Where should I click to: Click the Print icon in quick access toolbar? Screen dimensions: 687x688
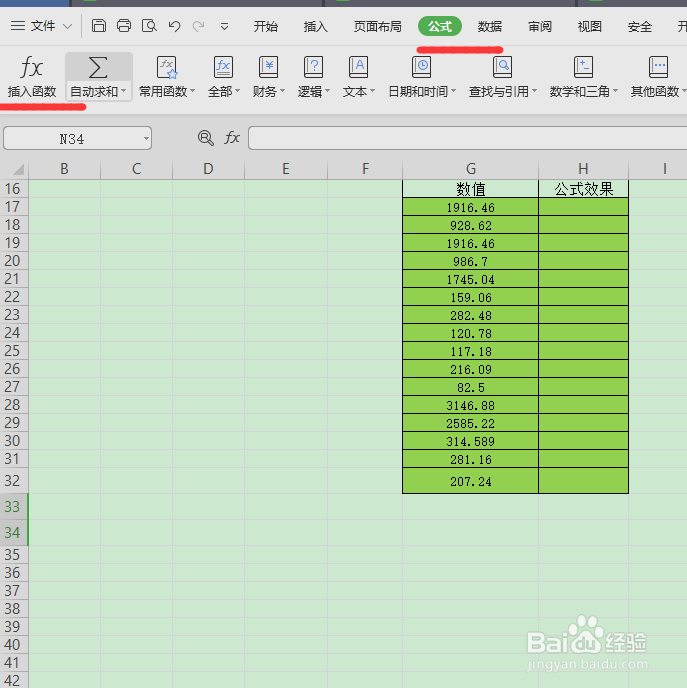pyautogui.click(x=124, y=26)
